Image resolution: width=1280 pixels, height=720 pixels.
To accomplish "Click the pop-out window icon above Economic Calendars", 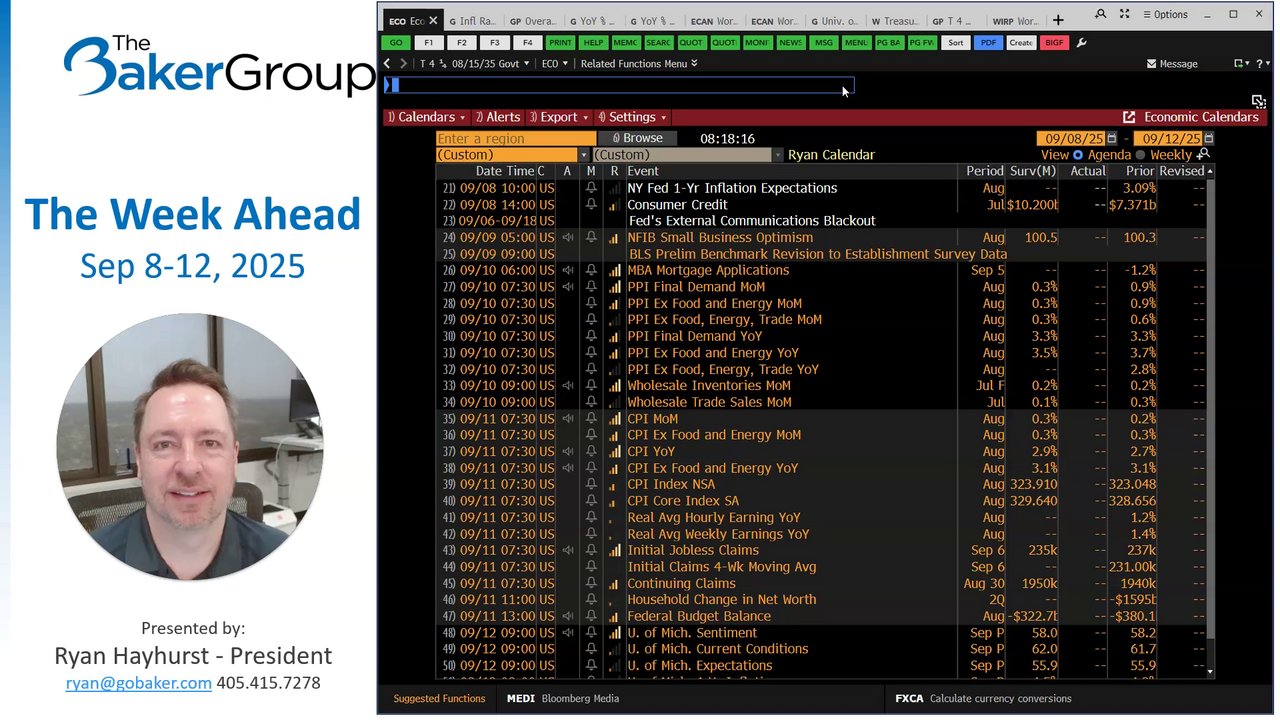I will click(x=1258, y=101).
